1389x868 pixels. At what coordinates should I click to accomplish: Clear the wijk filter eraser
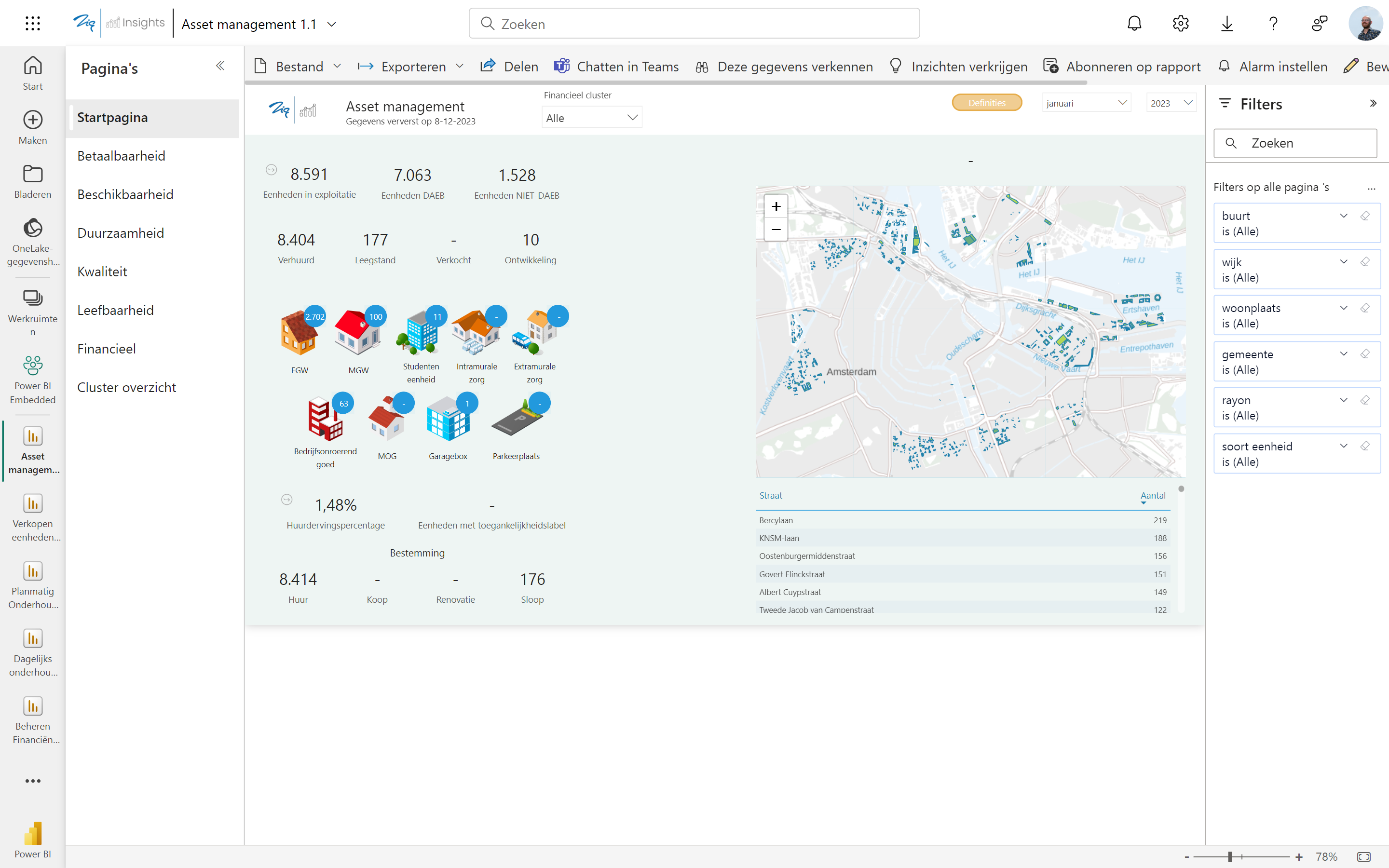click(1365, 262)
